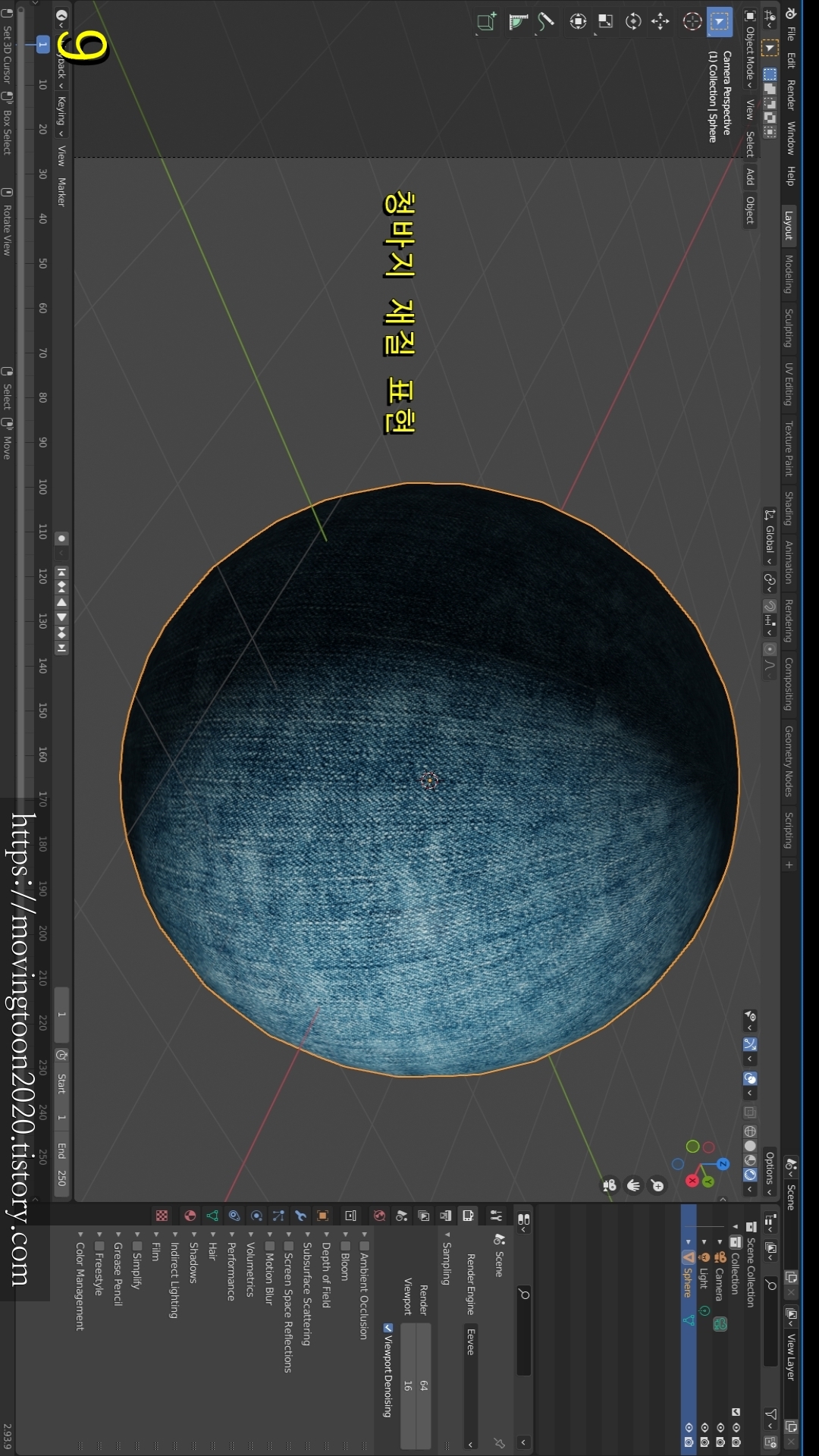
Task: Toggle the Viewport Denoising checkbox
Action: coord(388,1328)
